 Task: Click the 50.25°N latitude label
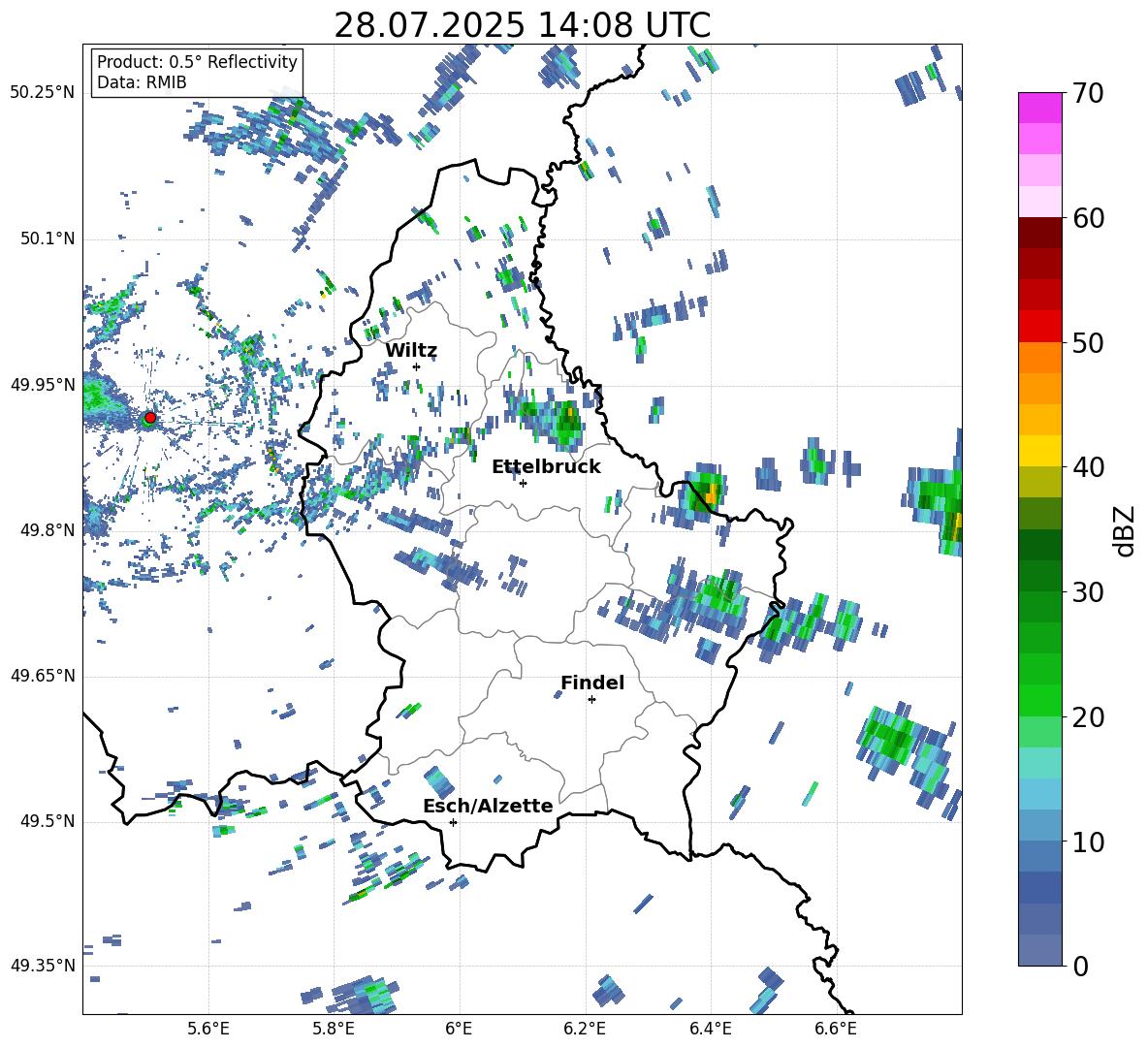(43, 93)
